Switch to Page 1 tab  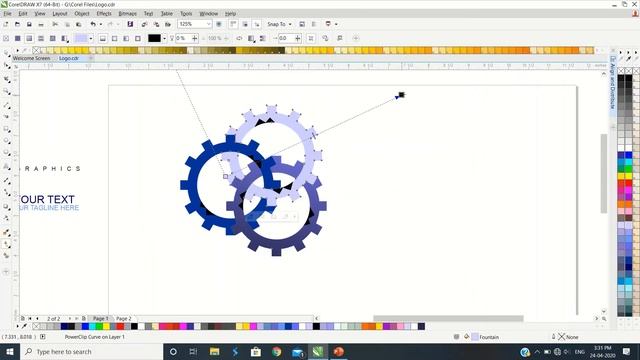pyautogui.click(x=100, y=318)
